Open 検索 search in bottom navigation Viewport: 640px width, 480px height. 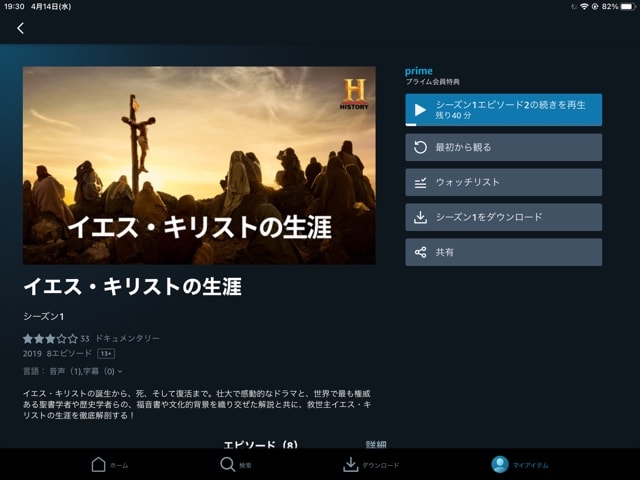236,464
